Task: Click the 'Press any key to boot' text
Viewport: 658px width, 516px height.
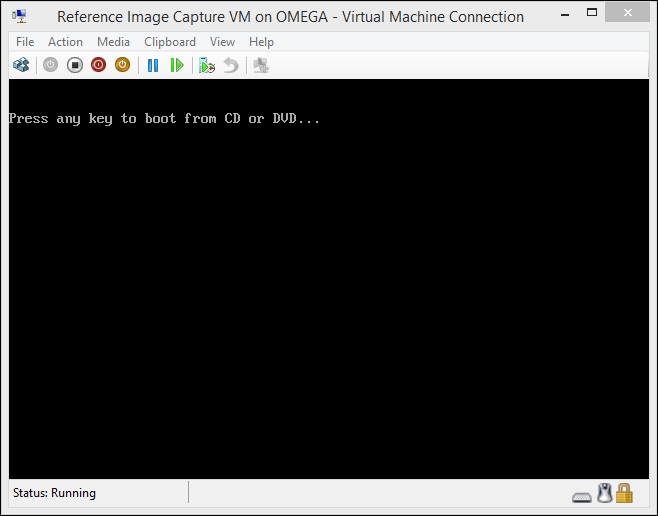Action: pos(164,119)
